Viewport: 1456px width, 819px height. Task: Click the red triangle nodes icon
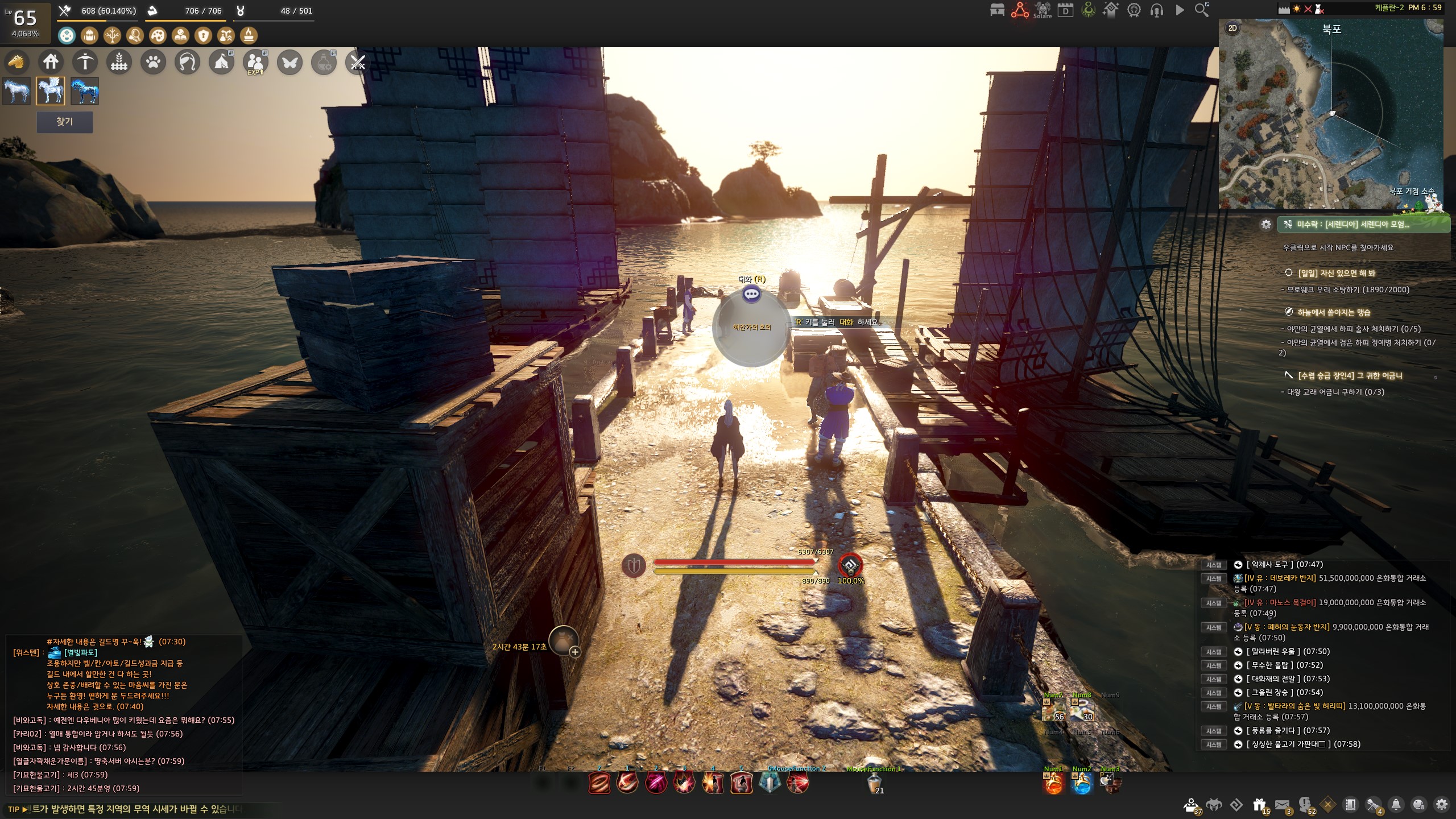click(1020, 10)
